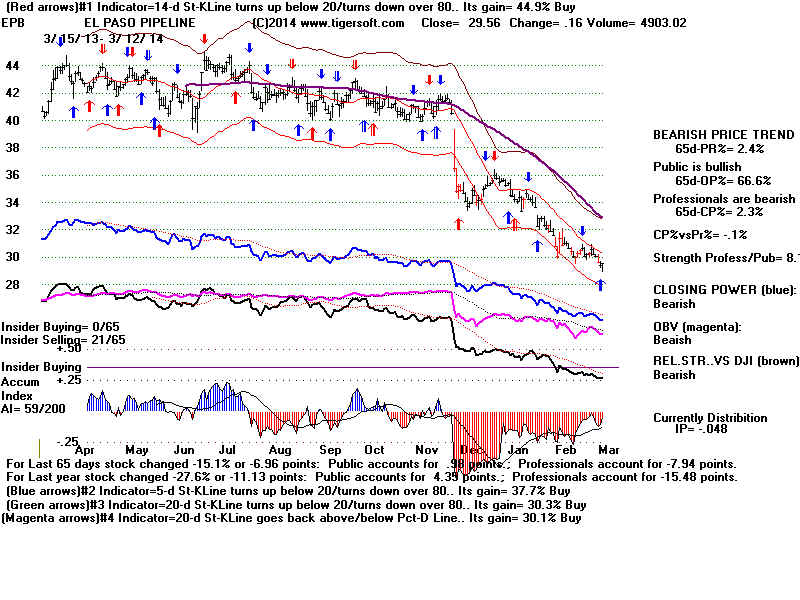Select the Jul month marker
This screenshot has height=600, width=800.
(227, 450)
